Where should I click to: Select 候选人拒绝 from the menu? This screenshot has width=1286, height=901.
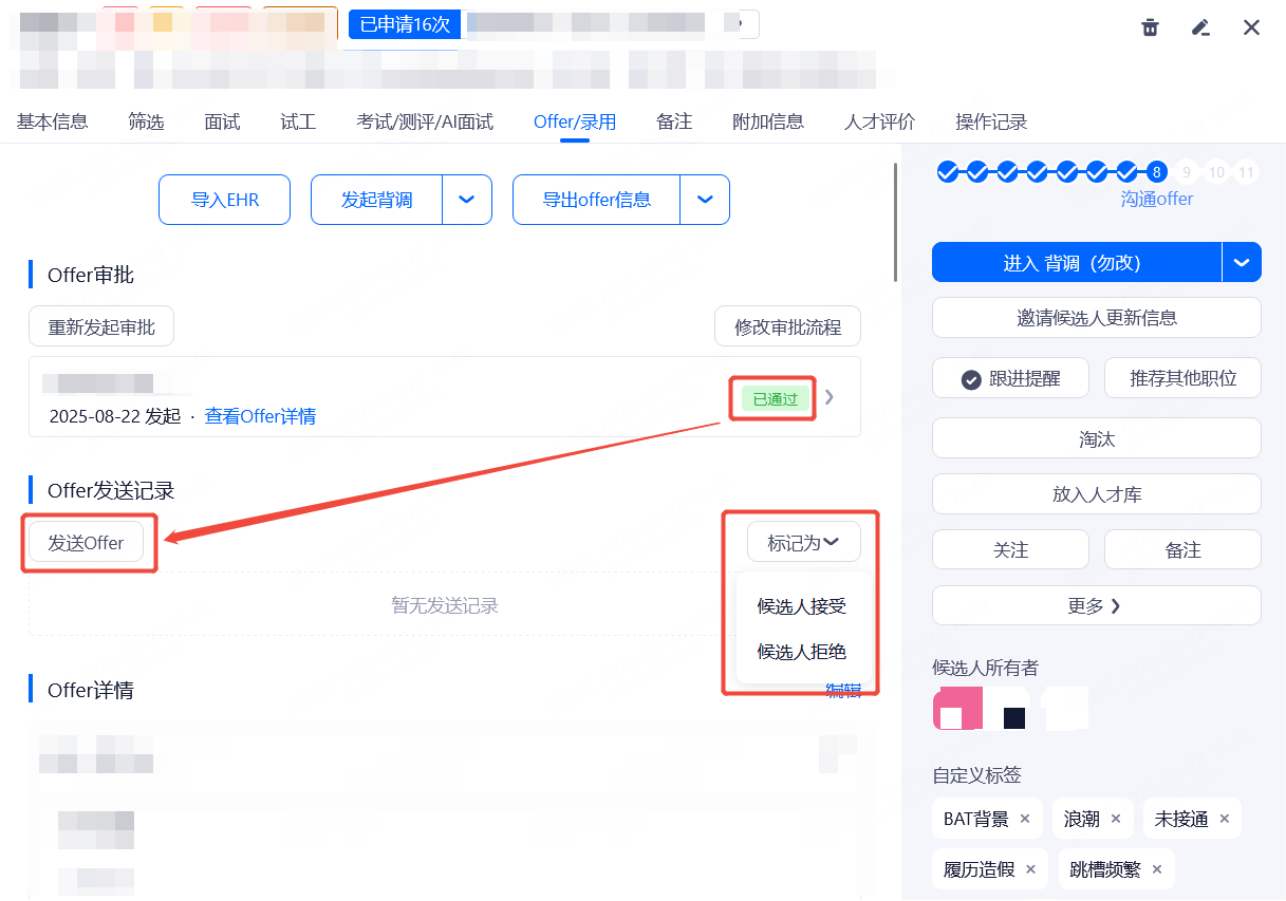click(802, 652)
